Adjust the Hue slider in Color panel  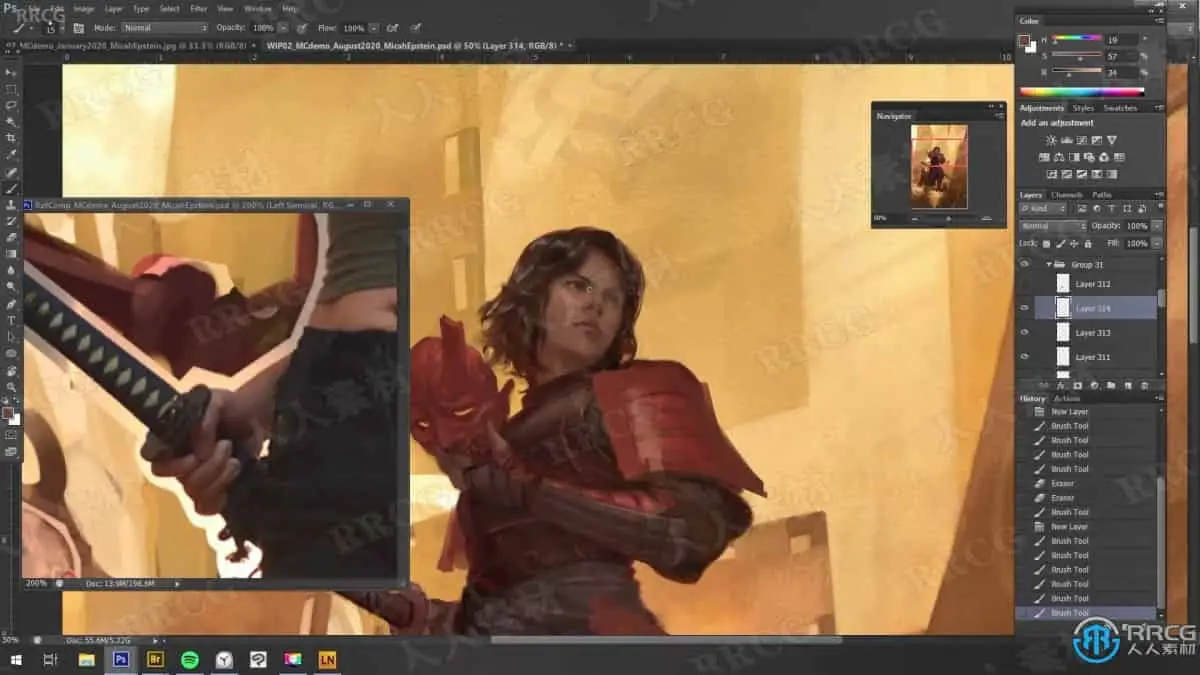(x=1076, y=39)
